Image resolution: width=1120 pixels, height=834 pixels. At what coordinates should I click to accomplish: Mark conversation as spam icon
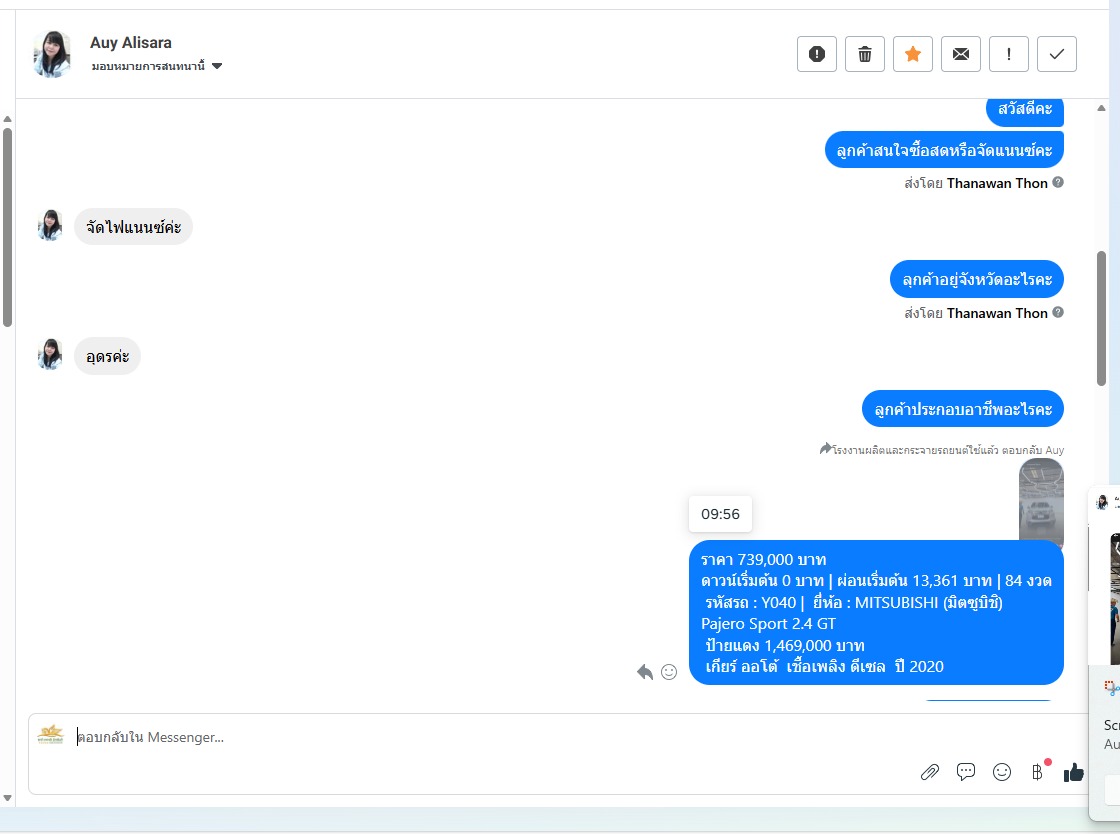click(x=816, y=54)
